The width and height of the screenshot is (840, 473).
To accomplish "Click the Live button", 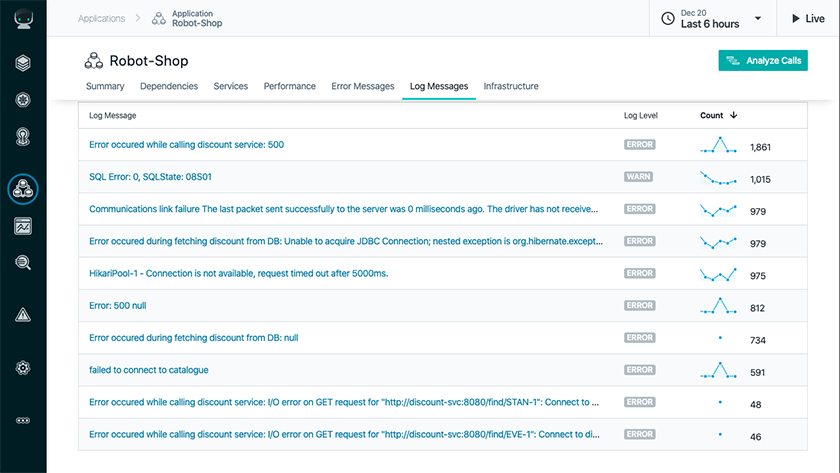I will click(x=808, y=19).
